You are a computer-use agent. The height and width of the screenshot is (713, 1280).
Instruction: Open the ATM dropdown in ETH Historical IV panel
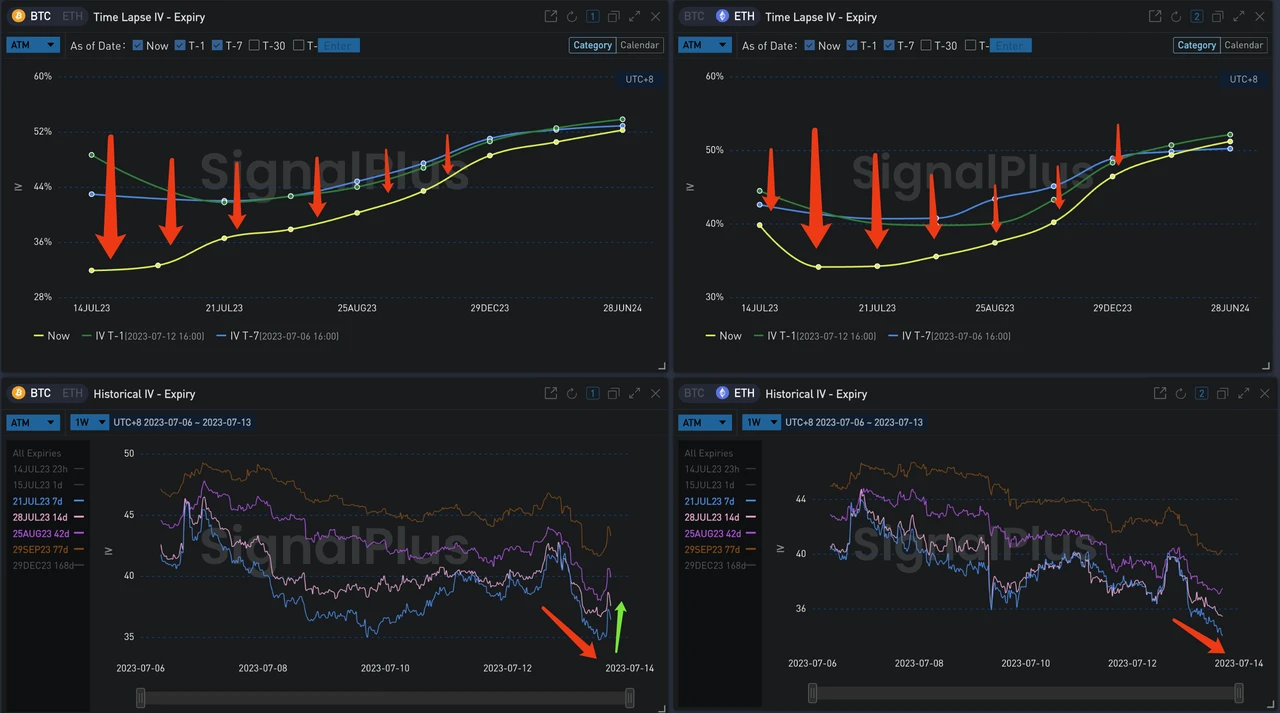(705, 423)
